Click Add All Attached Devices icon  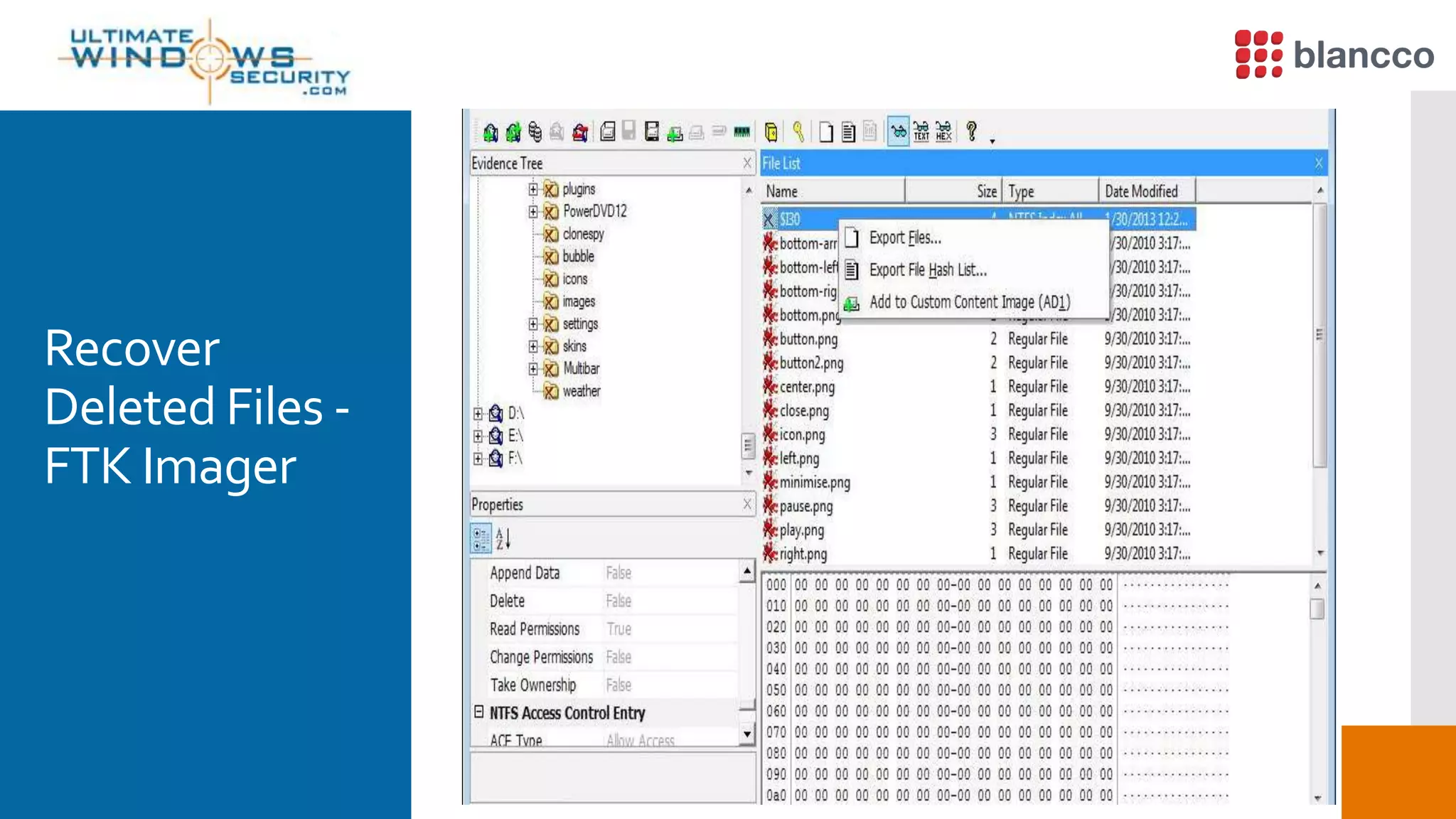pyautogui.click(x=513, y=132)
